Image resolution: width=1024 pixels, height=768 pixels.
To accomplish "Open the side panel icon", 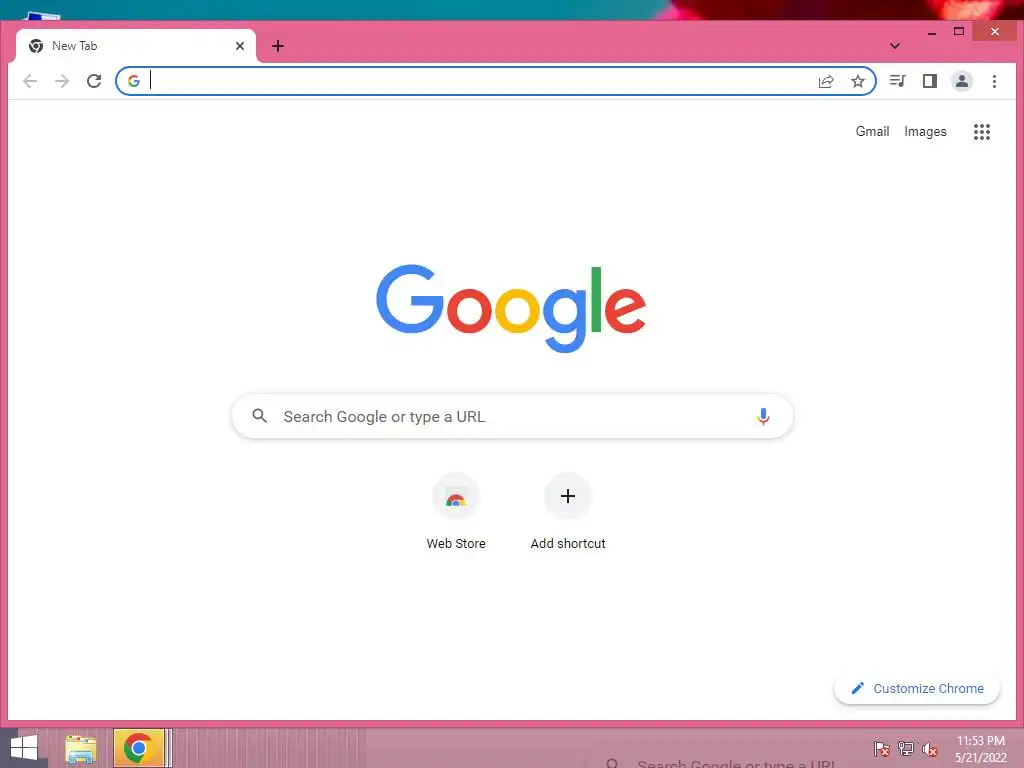I will 930,81.
